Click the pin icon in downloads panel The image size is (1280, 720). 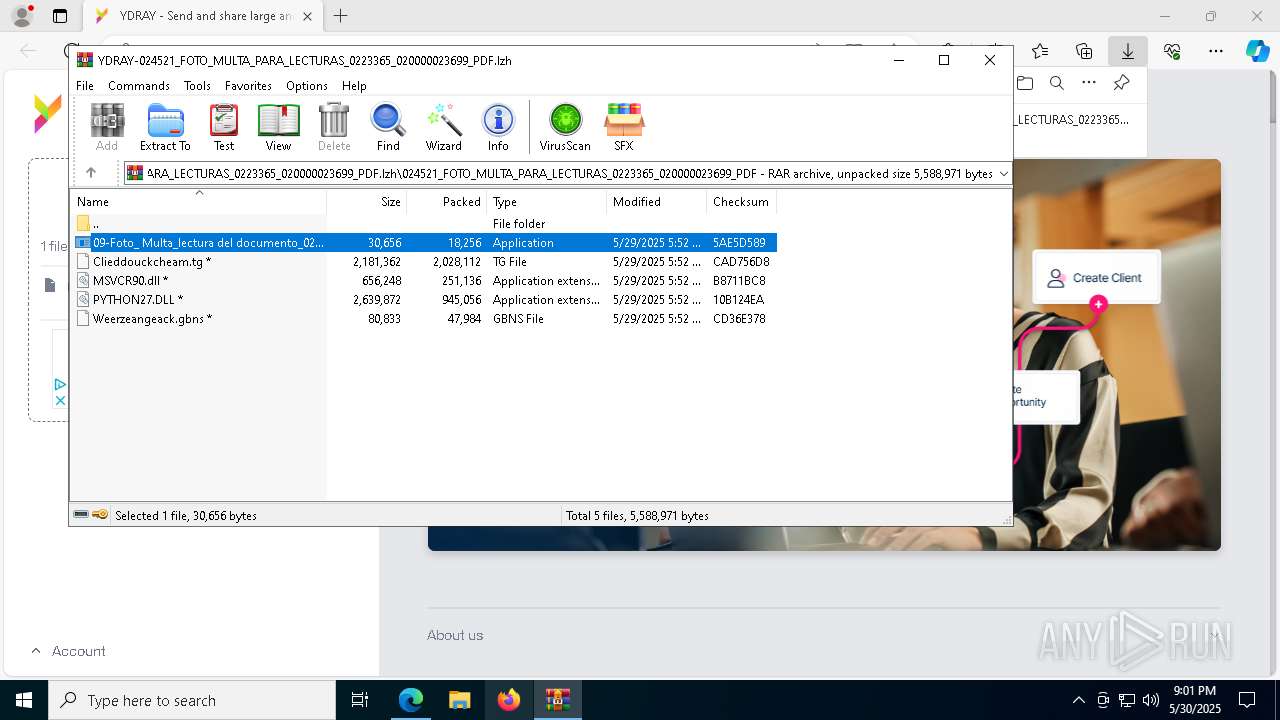(x=1121, y=83)
